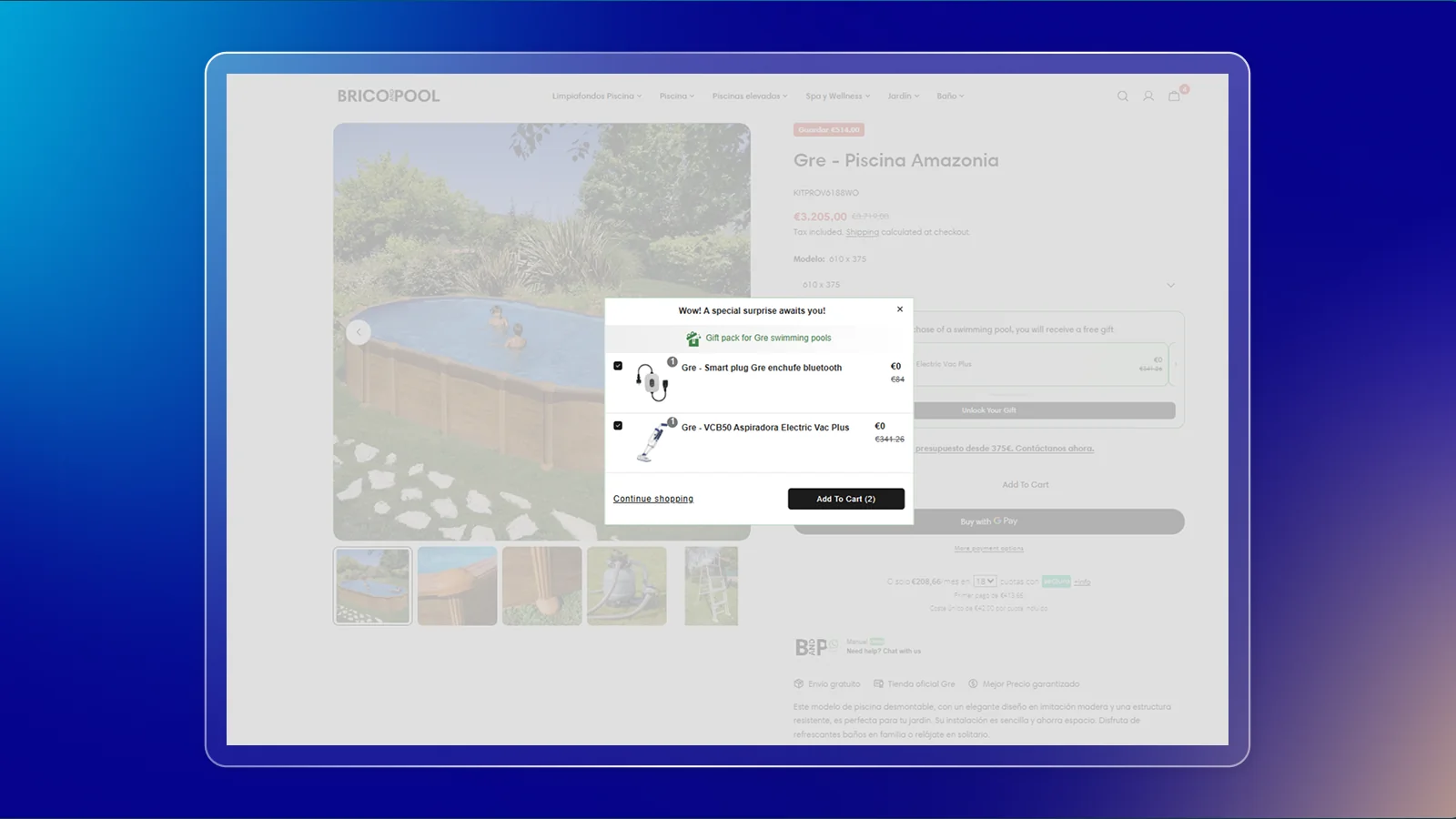1456x819 pixels.
Task: Select the first pool overview thumbnail
Action: tap(372, 586)
